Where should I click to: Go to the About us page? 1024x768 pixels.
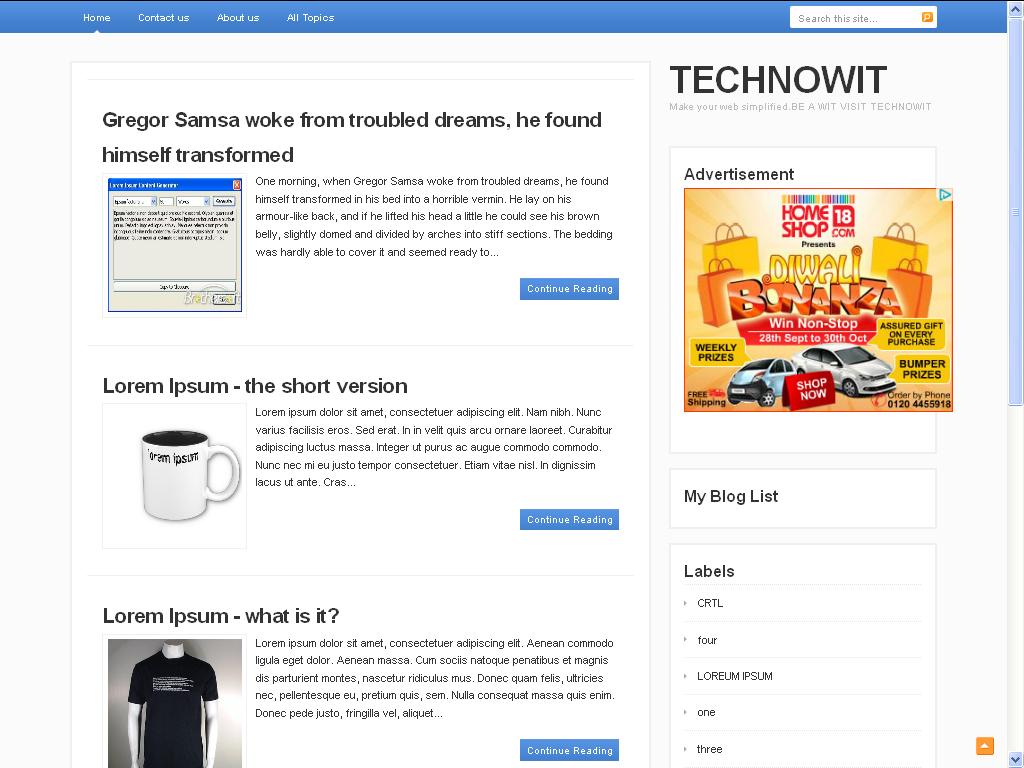238,18
